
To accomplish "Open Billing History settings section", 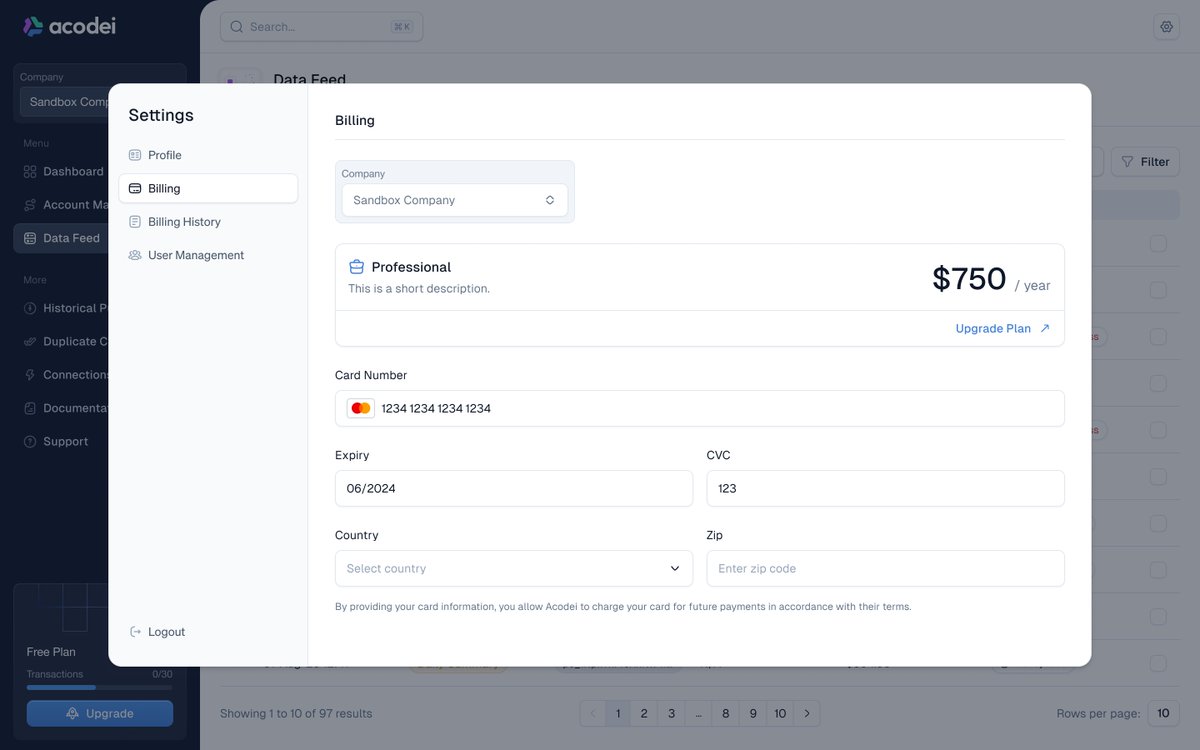I will coord(208,222).
